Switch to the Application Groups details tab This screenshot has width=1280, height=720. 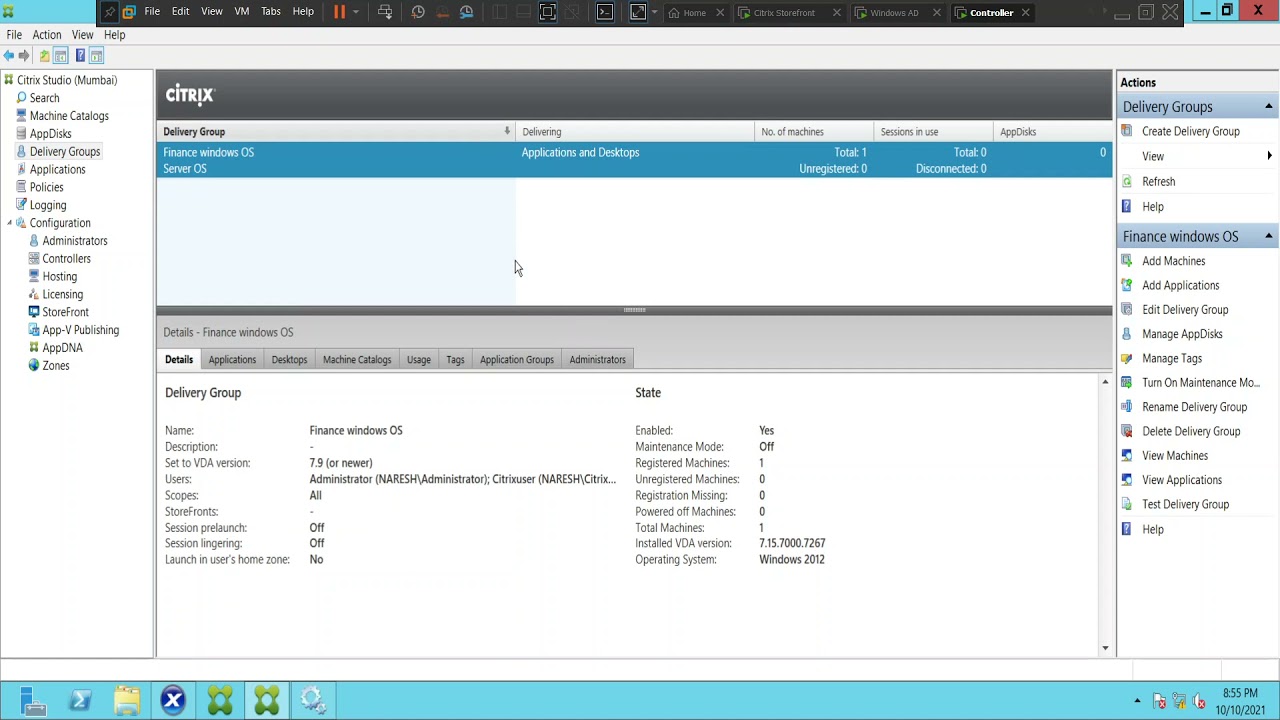[517, 360]
